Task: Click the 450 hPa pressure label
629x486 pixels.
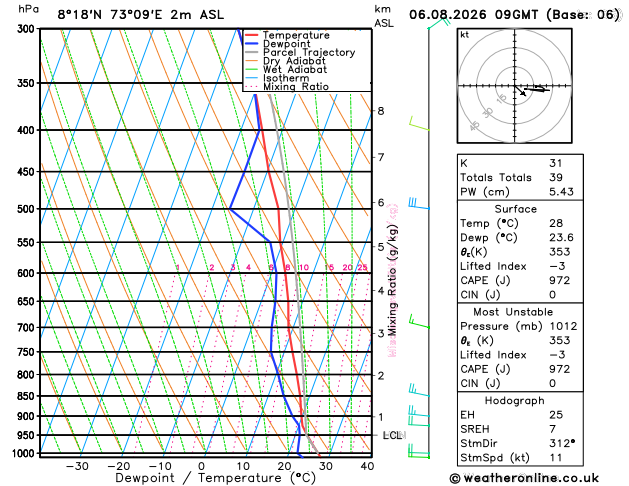Action: click(x=28, y=172)
